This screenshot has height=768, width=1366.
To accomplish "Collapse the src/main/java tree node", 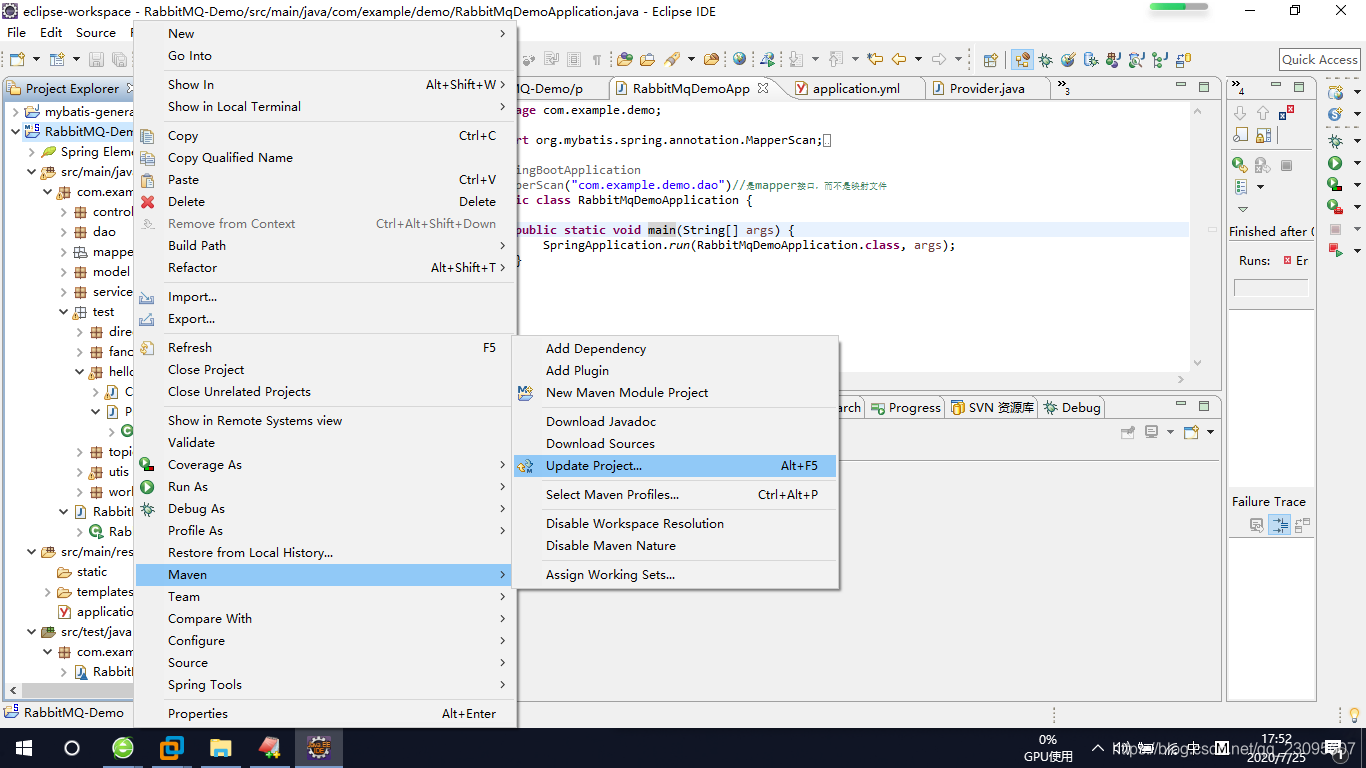I will (x=31, y=171).
